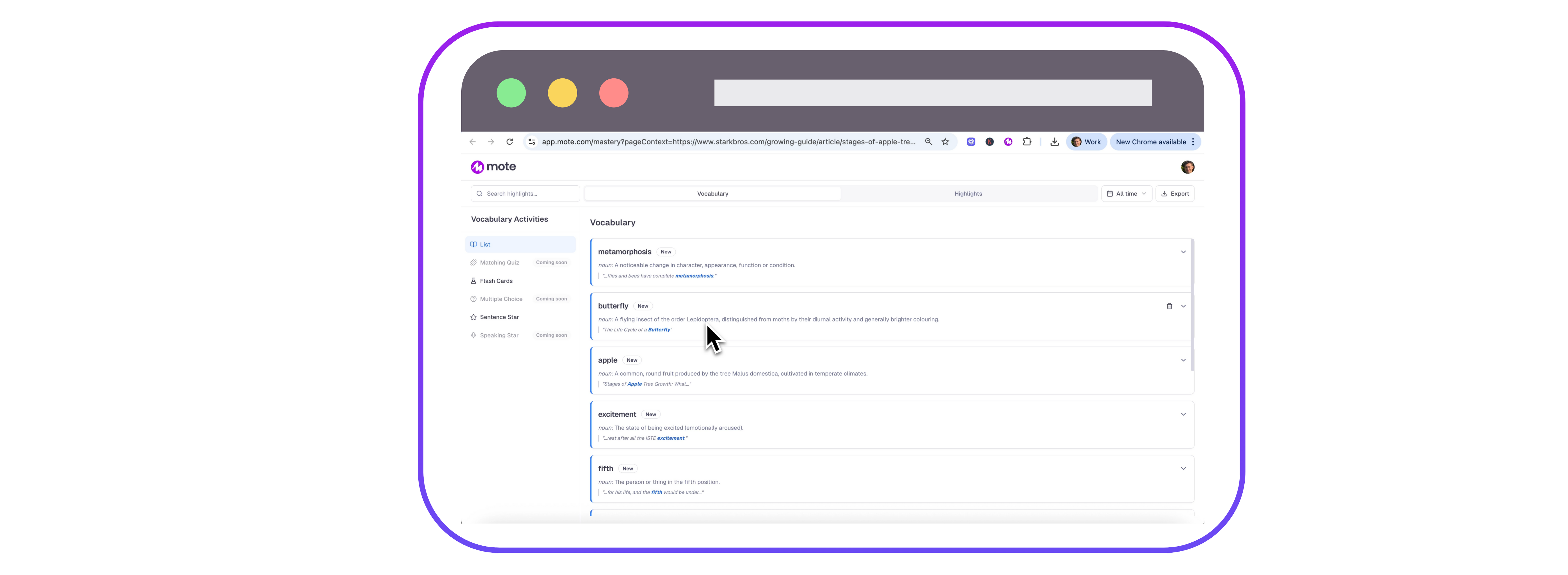Click the zoom magnifier icon in address bar
Image resolution: width=1568 pixels, height=575 pixels.
click(928, 142)
